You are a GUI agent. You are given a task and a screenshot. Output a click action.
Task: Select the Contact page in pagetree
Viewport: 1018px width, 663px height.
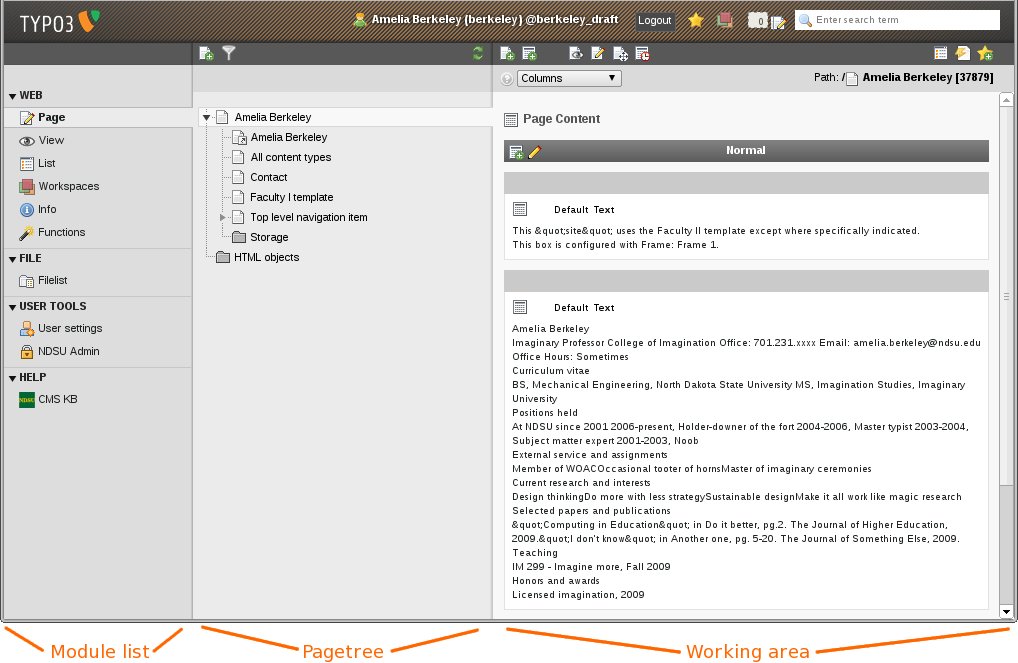pos(268,177)
